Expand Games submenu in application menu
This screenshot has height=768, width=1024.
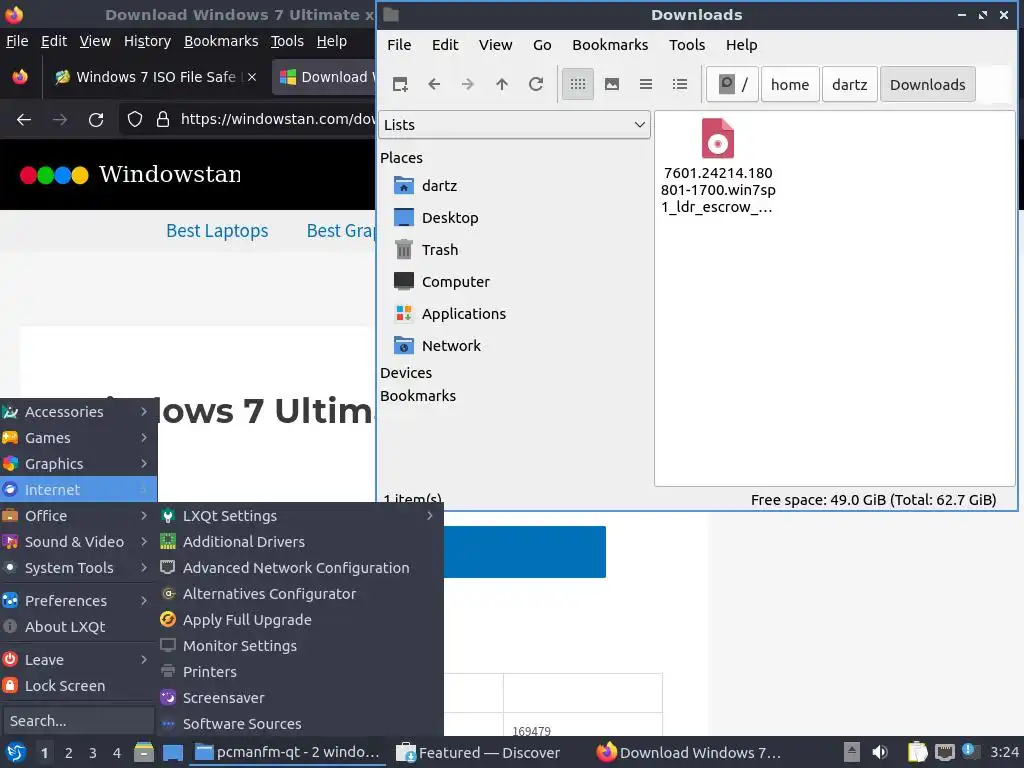coord(78,438)
